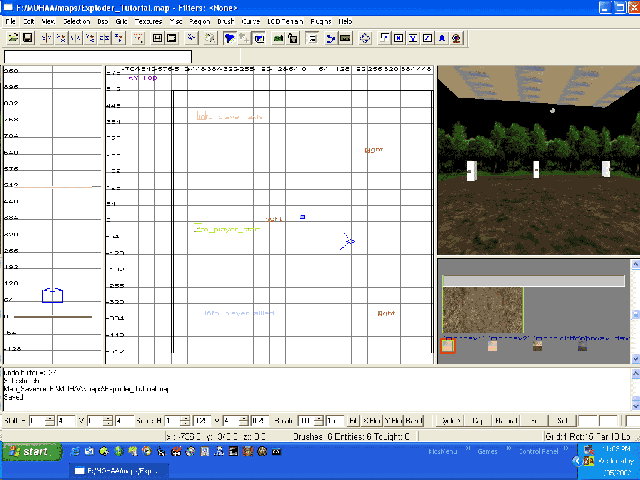Click the blue brush in the Z view
The image size is (640, 480).
[x=52, y=295]
